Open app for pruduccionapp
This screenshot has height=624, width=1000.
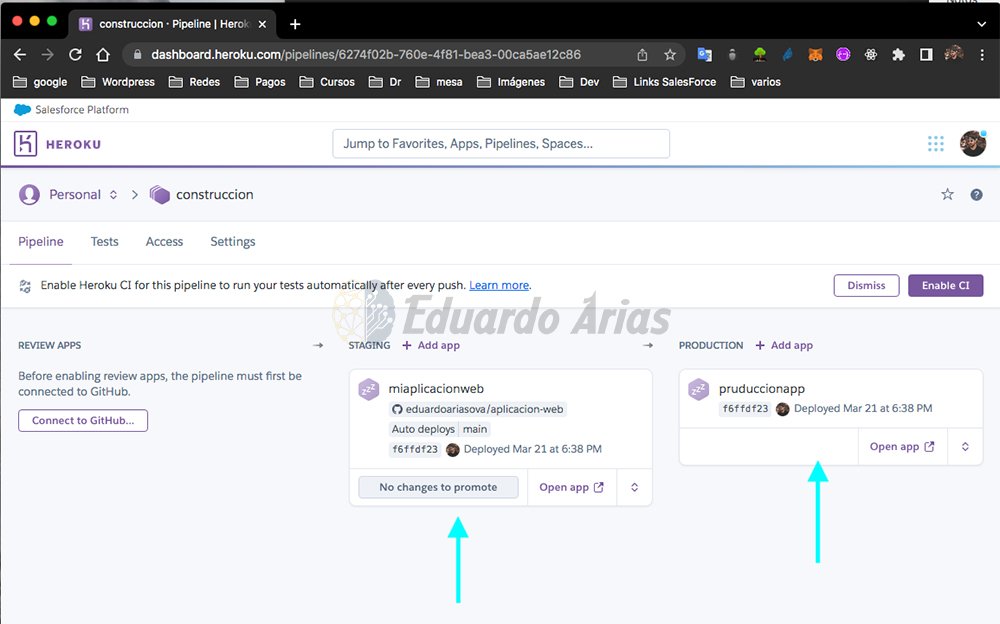pos(902,447)
